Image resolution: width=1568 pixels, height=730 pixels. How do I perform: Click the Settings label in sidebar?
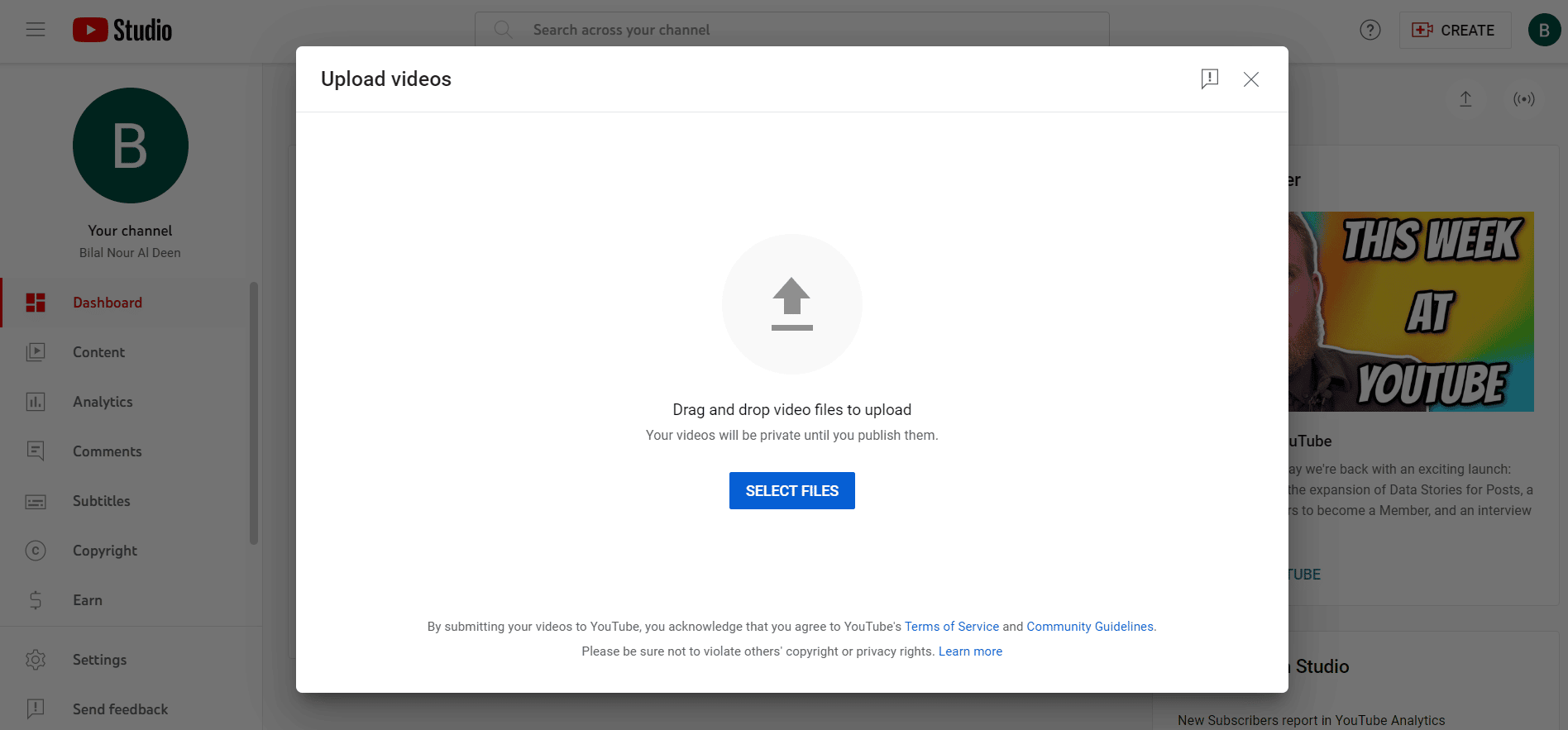tap(100, 660)
